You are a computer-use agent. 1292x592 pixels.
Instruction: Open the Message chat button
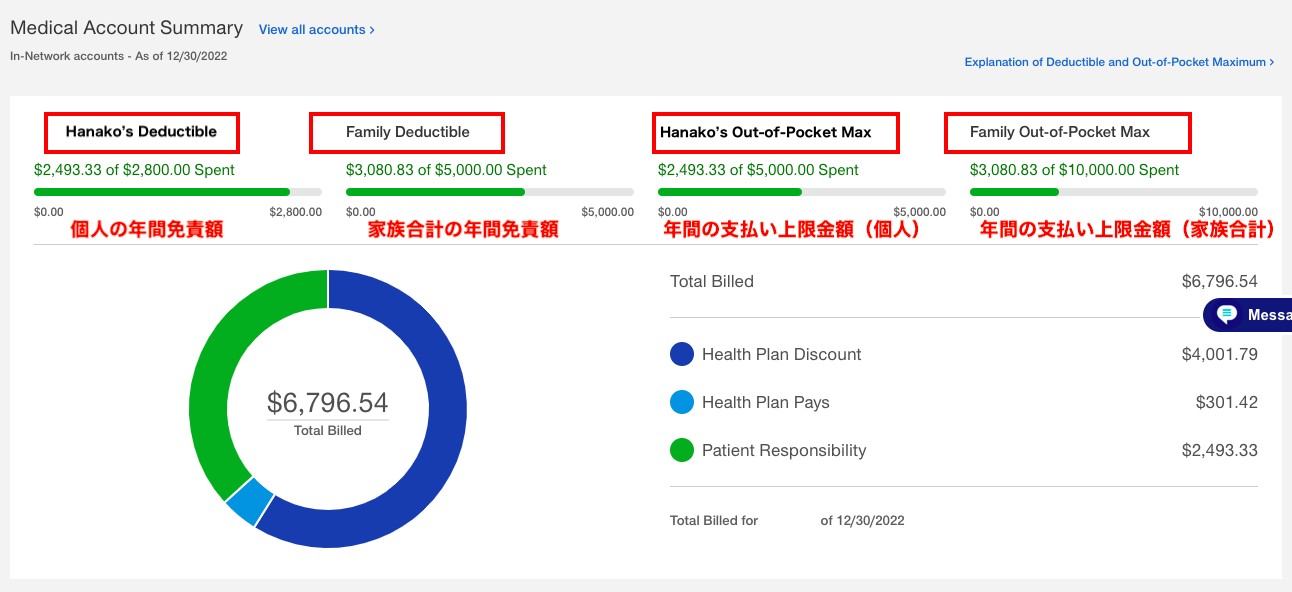pos(1248,315)
